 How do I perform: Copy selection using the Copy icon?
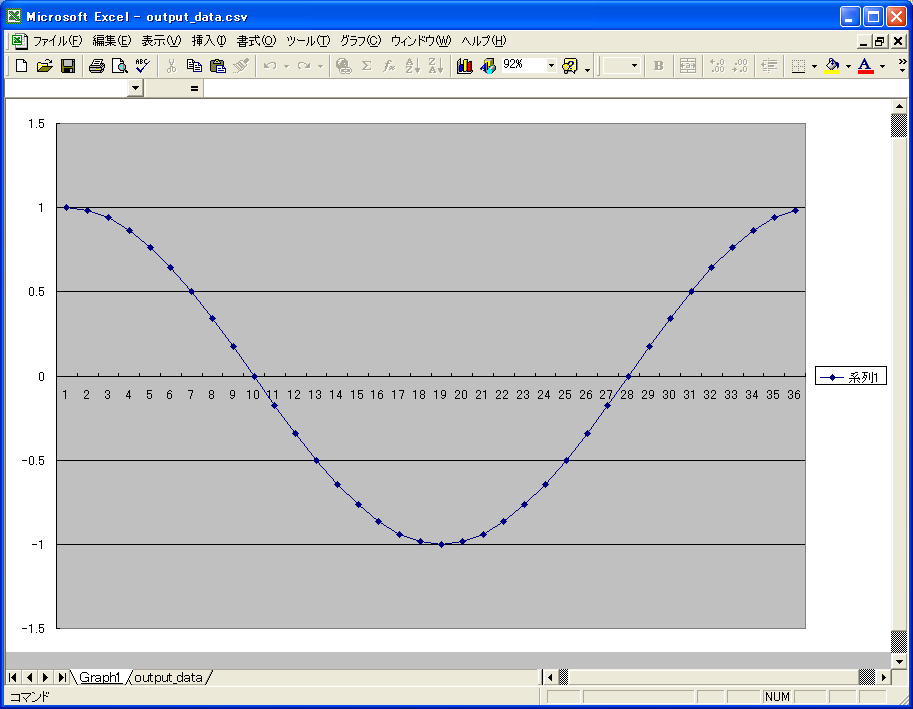[194, 66]
